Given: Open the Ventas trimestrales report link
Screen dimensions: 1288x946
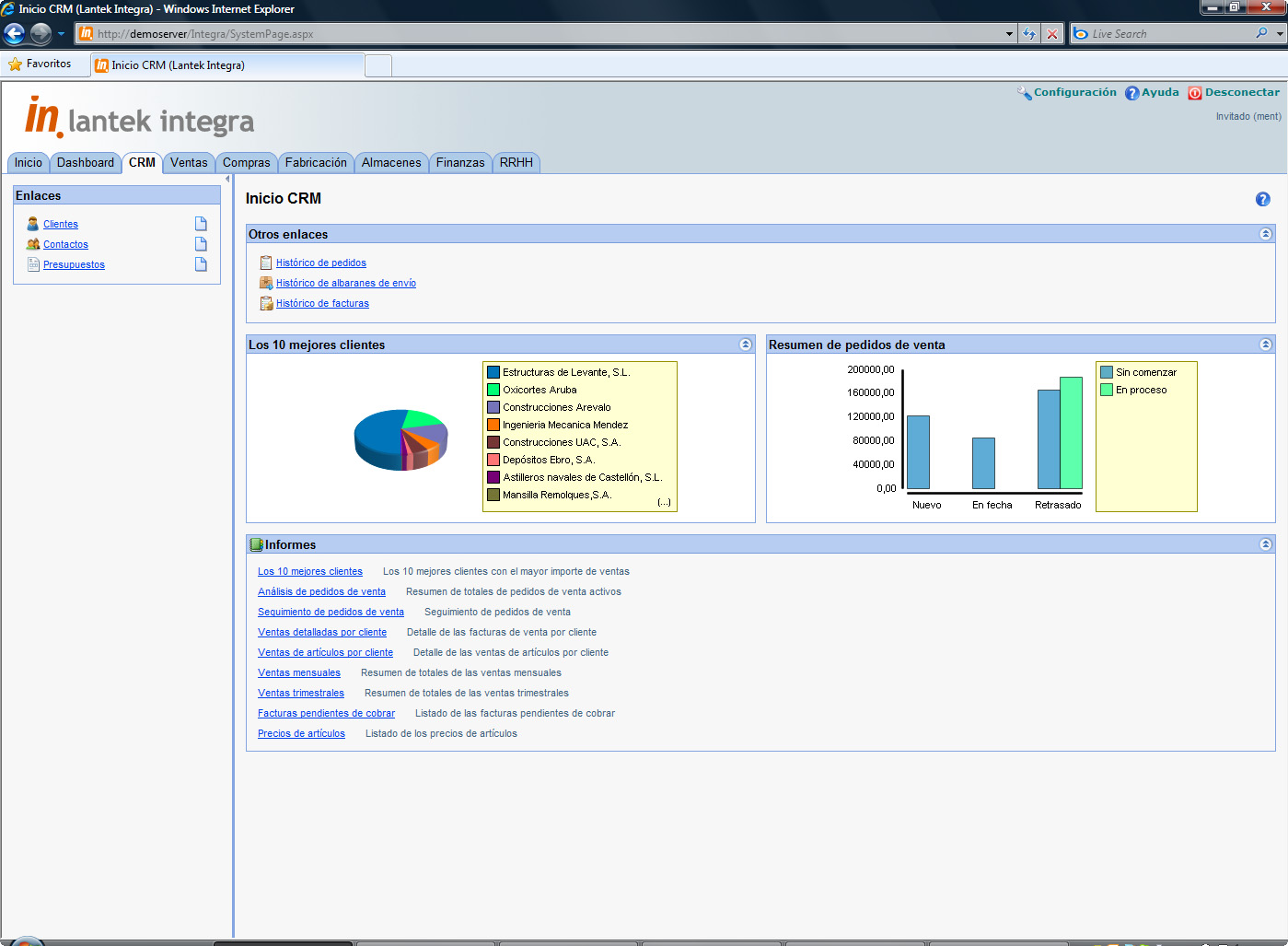Looking at the screenshot, I should (301, 694).
